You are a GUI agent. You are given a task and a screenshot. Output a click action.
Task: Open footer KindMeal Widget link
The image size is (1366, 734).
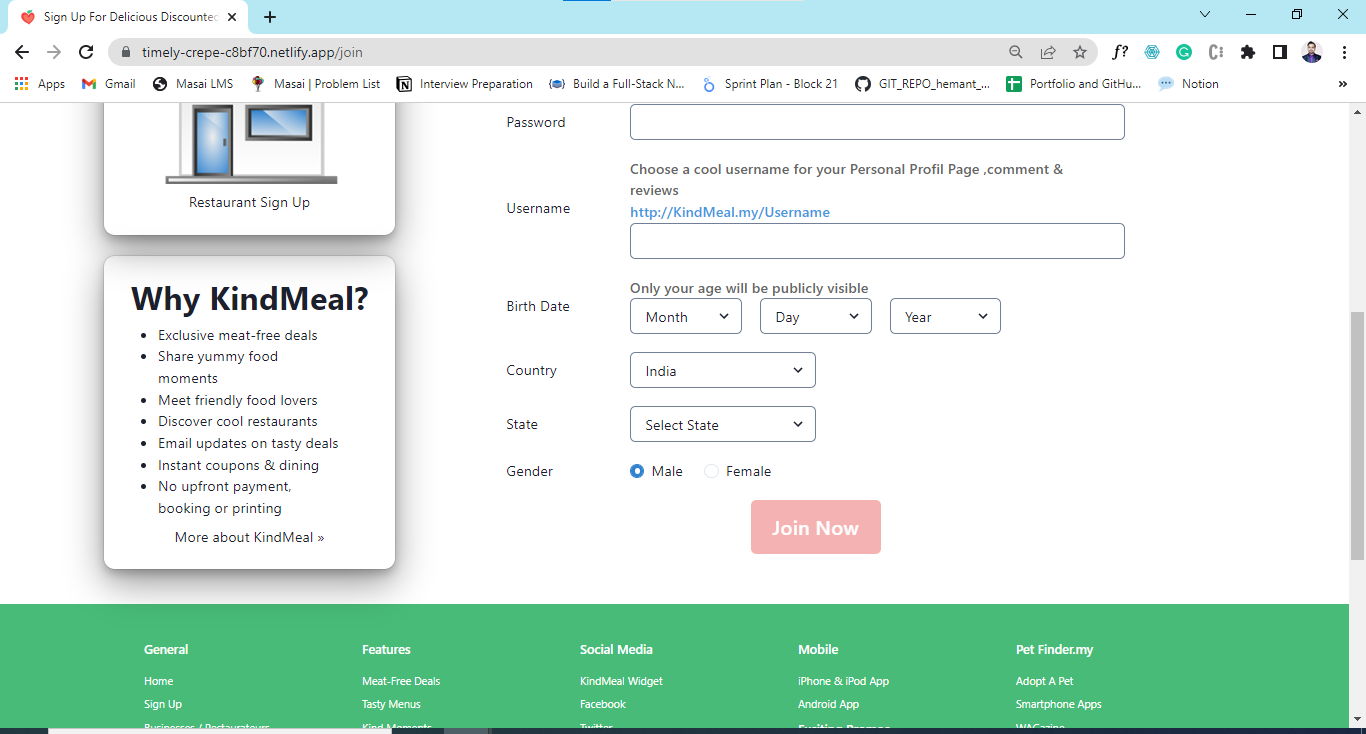click(621, 681)
